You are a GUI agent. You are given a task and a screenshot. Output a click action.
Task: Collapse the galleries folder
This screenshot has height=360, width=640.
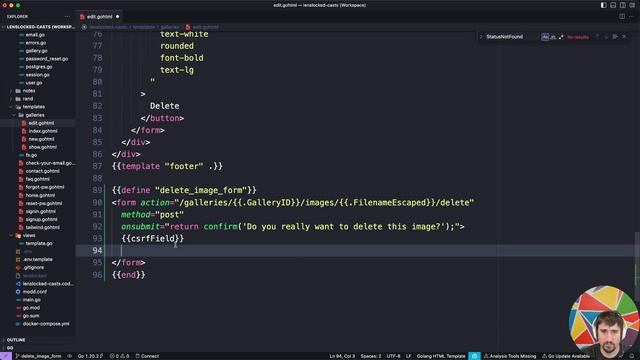coord(35,115)
